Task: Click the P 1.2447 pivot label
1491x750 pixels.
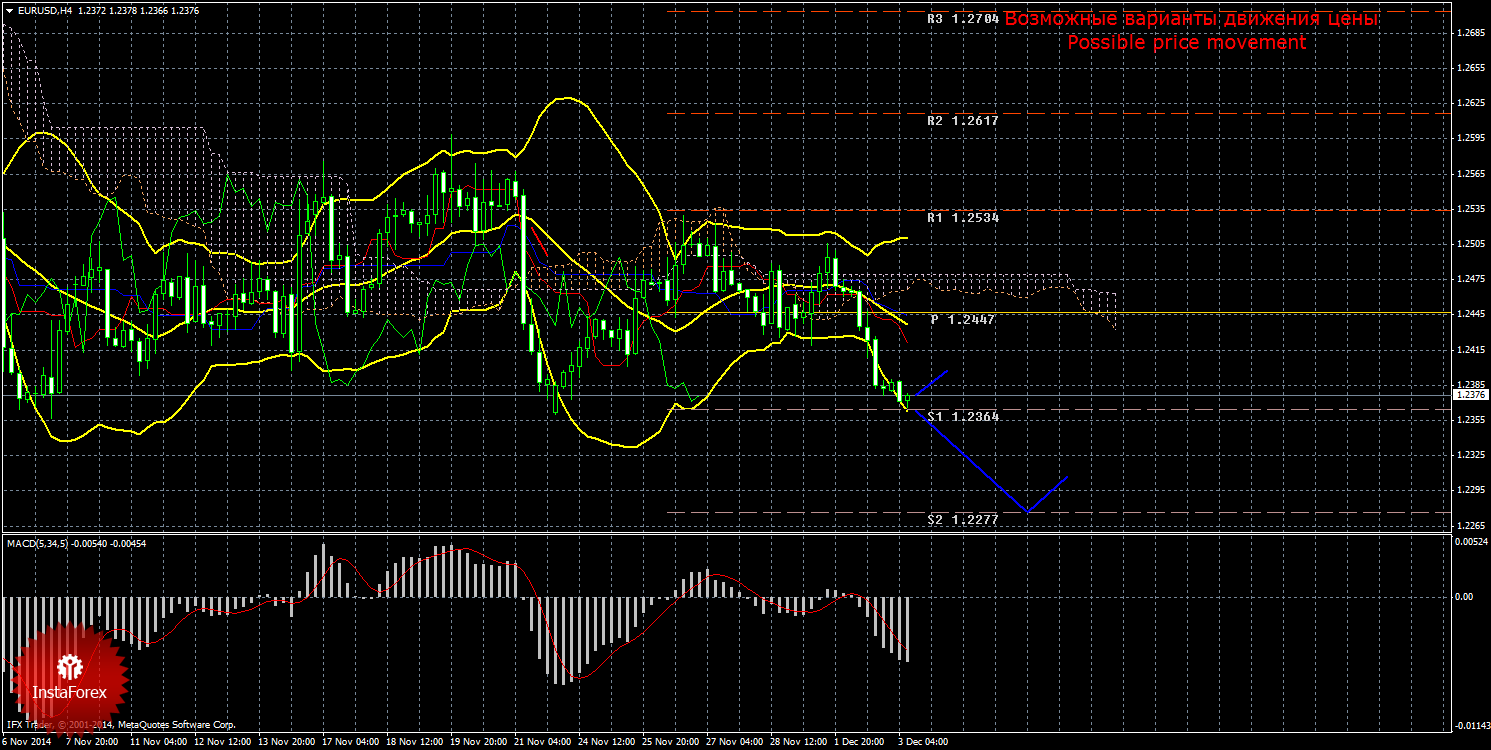Action: point(964,319)
